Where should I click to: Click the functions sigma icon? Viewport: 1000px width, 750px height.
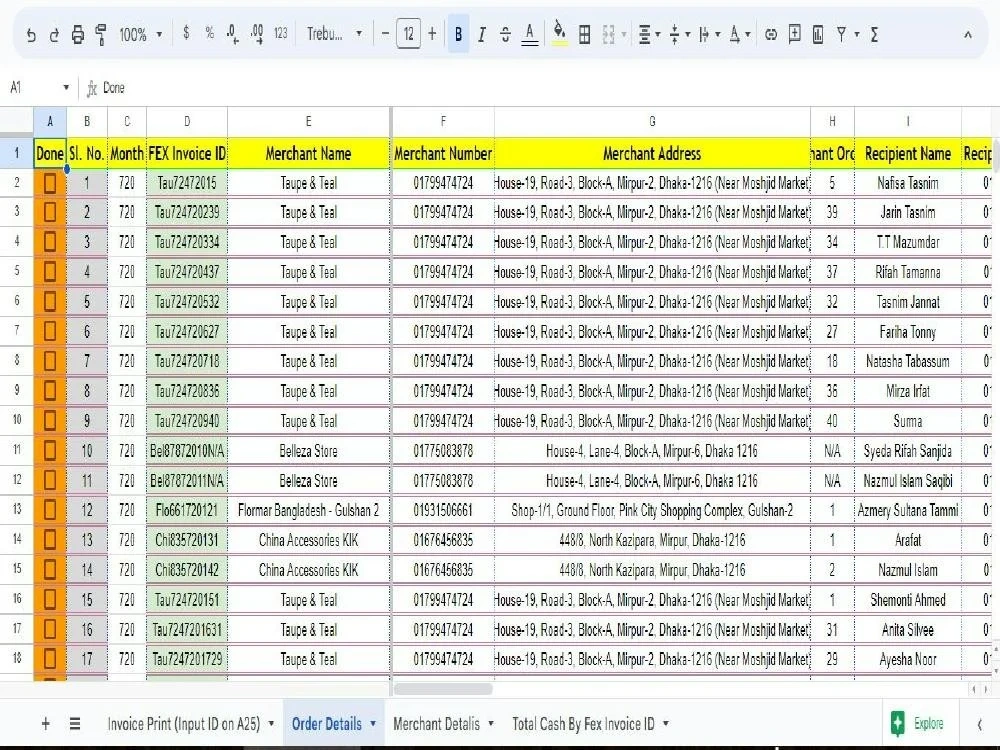click(874, 34)
